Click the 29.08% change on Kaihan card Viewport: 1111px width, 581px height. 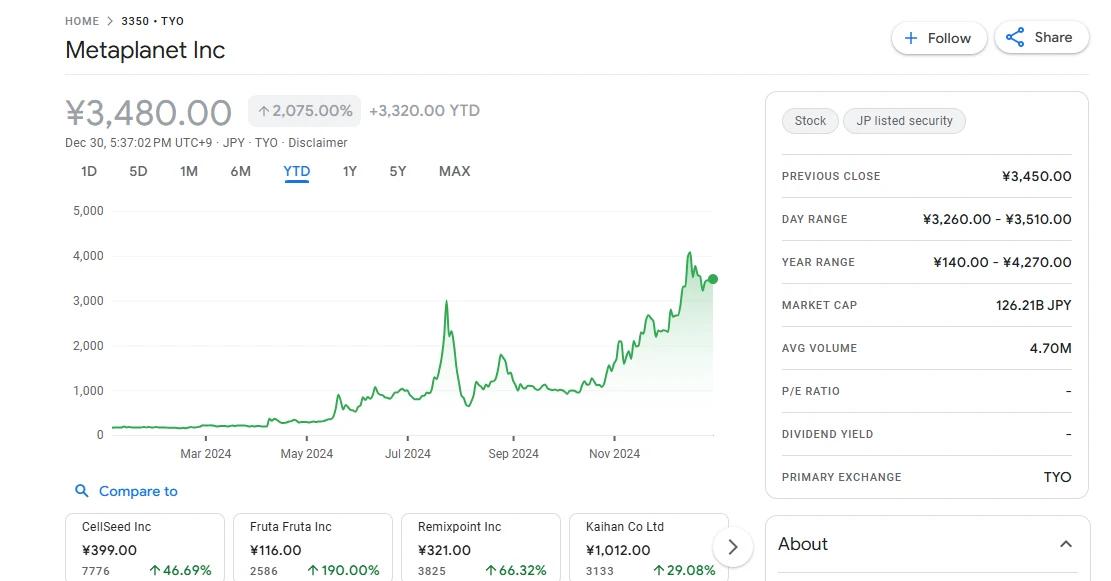[x=684, y=570]
